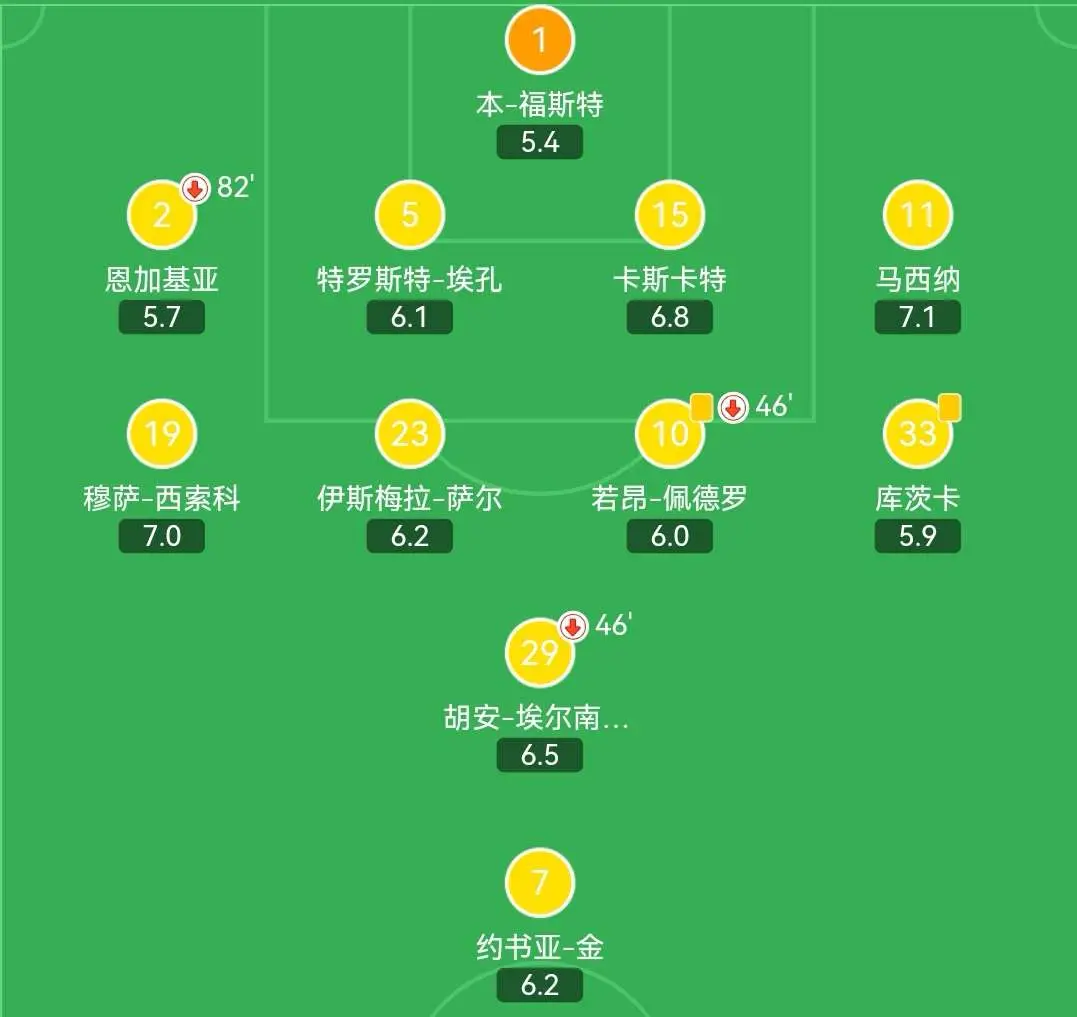Click substitution arrow beside number 29
Screen dimensions: 1077x1017
[x=573, y=626]
